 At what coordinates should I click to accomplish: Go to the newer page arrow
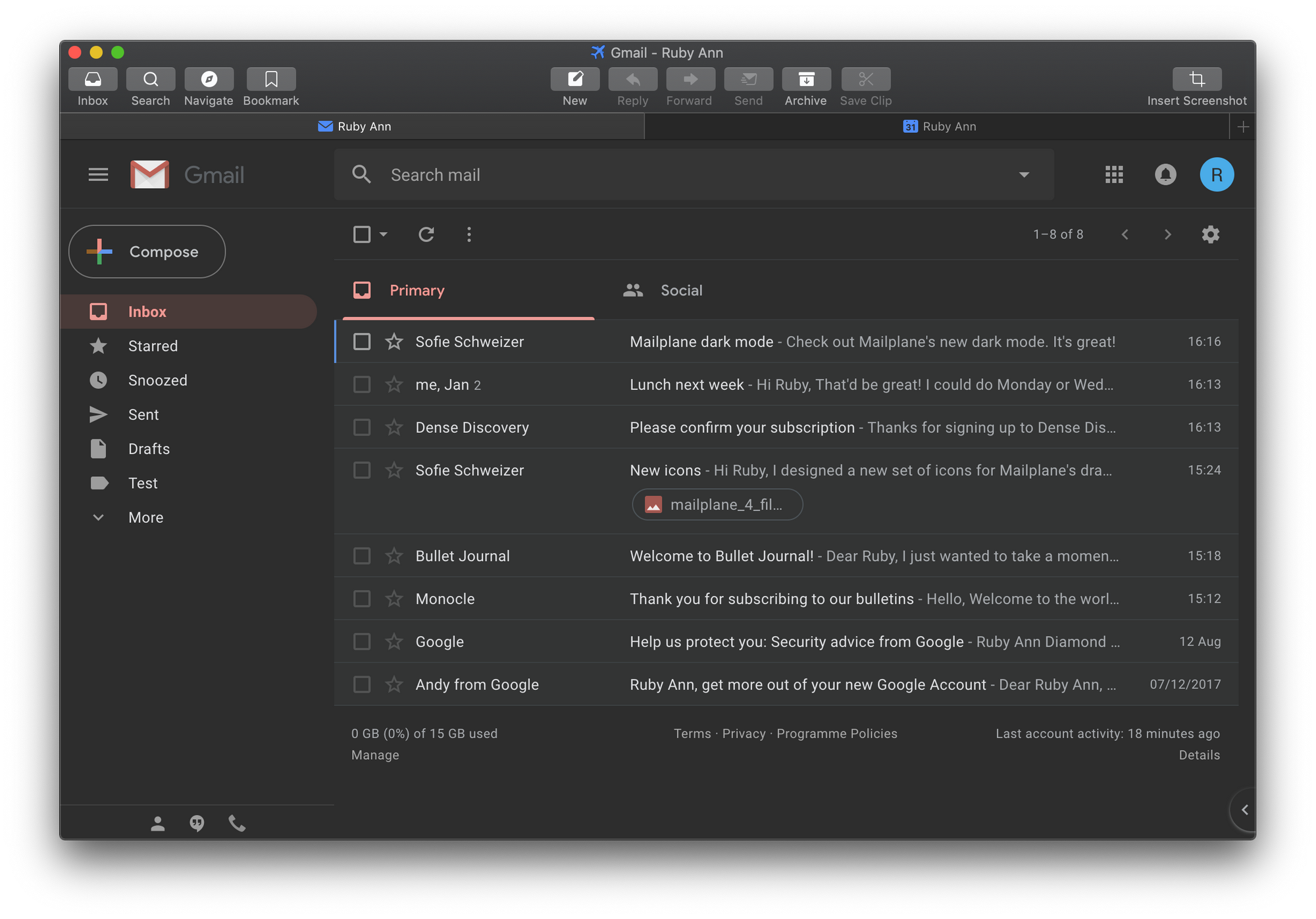pos(1125,234)
